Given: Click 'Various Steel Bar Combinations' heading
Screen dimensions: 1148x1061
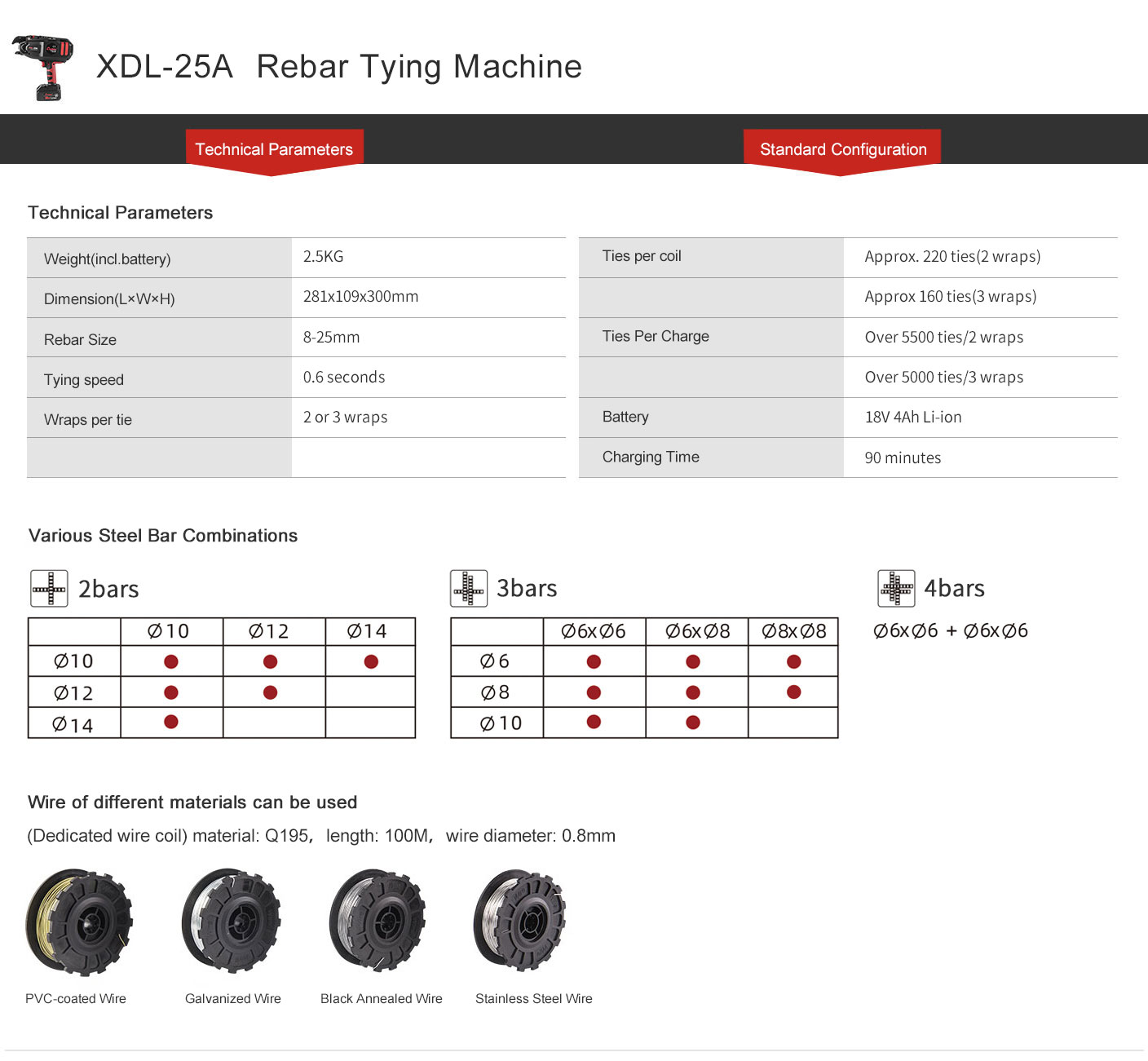Looking at the screenshot, I should coord(163,536).
